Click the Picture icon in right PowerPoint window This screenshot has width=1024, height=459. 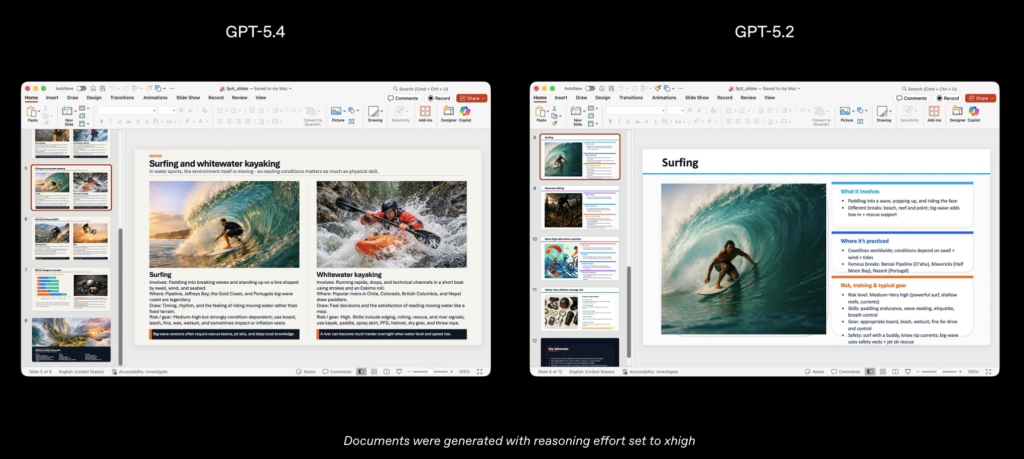tap(846, 112)
